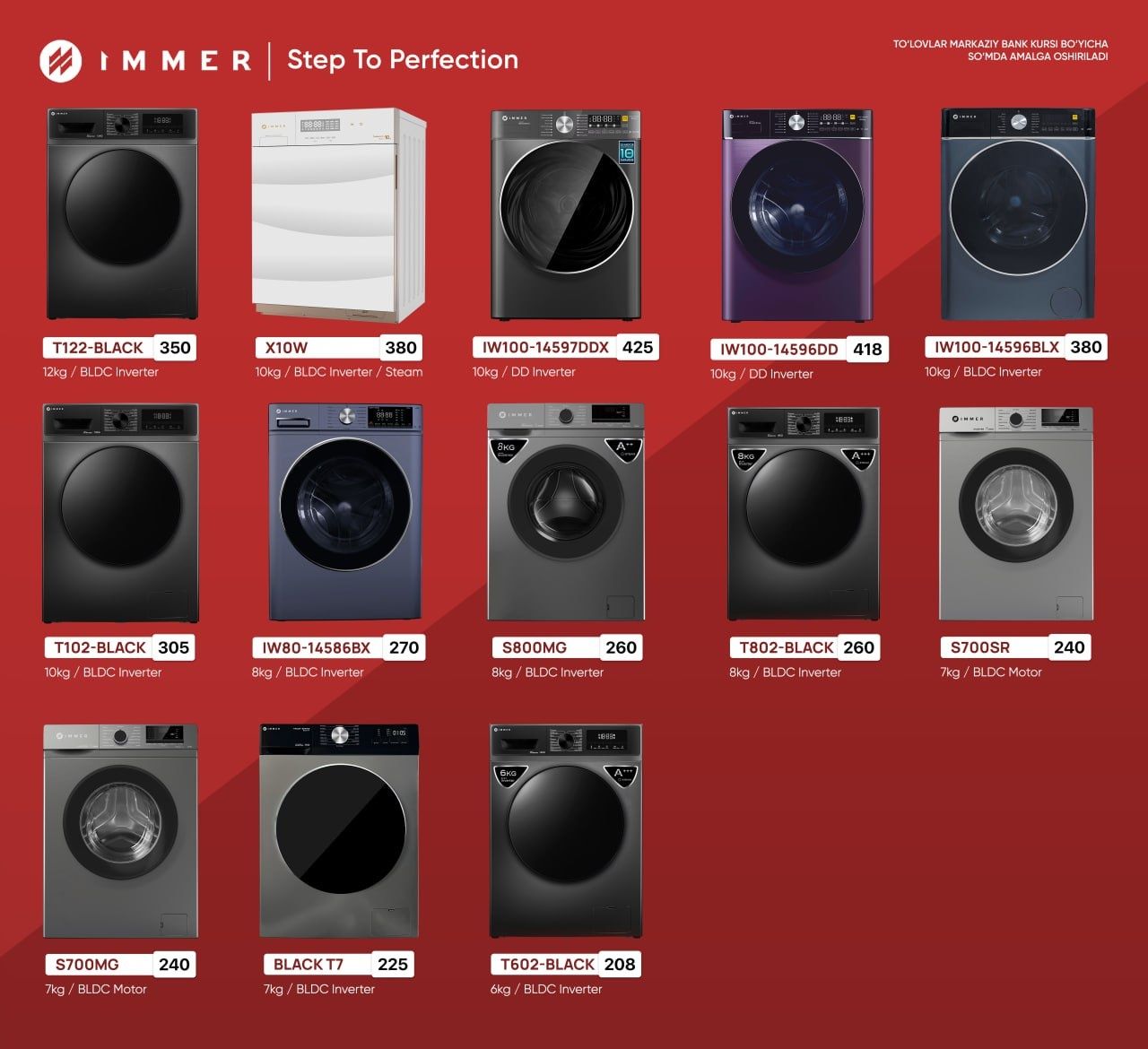Viewport: 1148px width, 1049px height.
Task: Select the T602-BLACK washer image
Action: [x=566, y=831]
